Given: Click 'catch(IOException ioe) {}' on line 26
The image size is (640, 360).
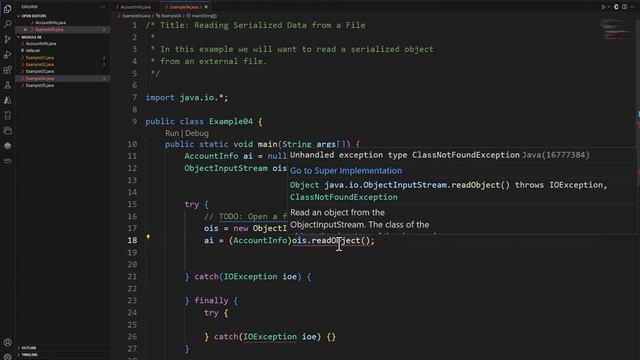Looking at the screenshot, I should (x=274, y=337).
